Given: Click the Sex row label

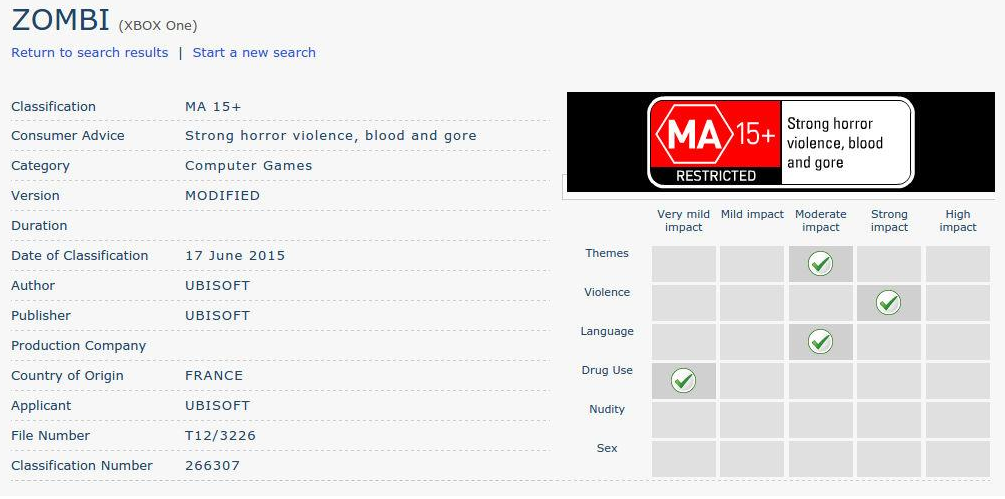Looking at the screenshot, I should [x=607, y=448].
